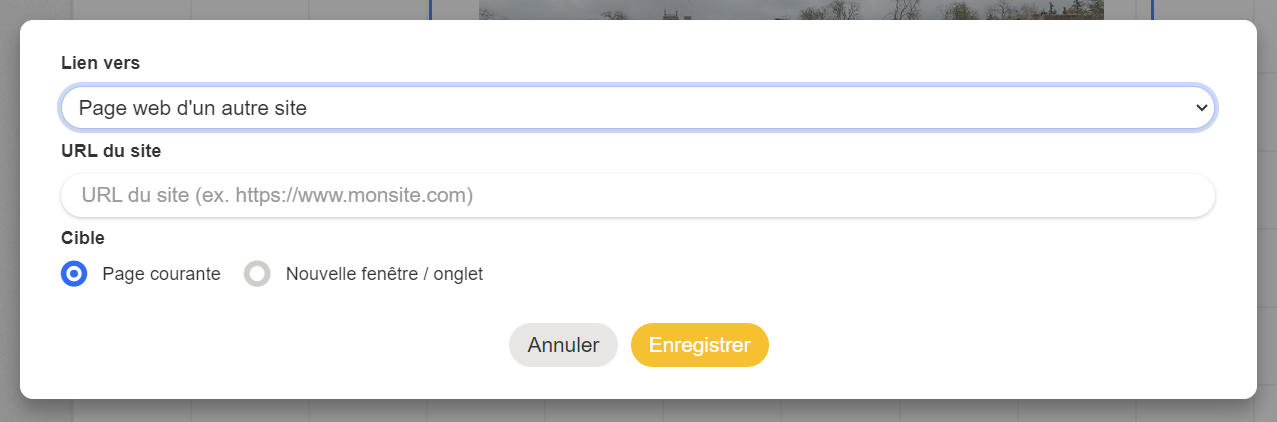Click the dimmed grid background outside the dialog
The height and width of the screenshot is (422, 1277).
click(200, 9)
